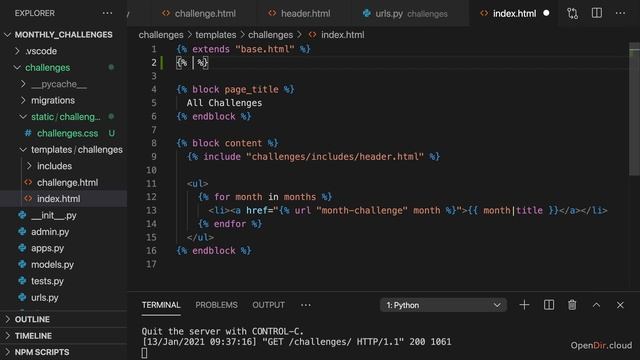Collapse the static/challenges folder

click(63, 117)
